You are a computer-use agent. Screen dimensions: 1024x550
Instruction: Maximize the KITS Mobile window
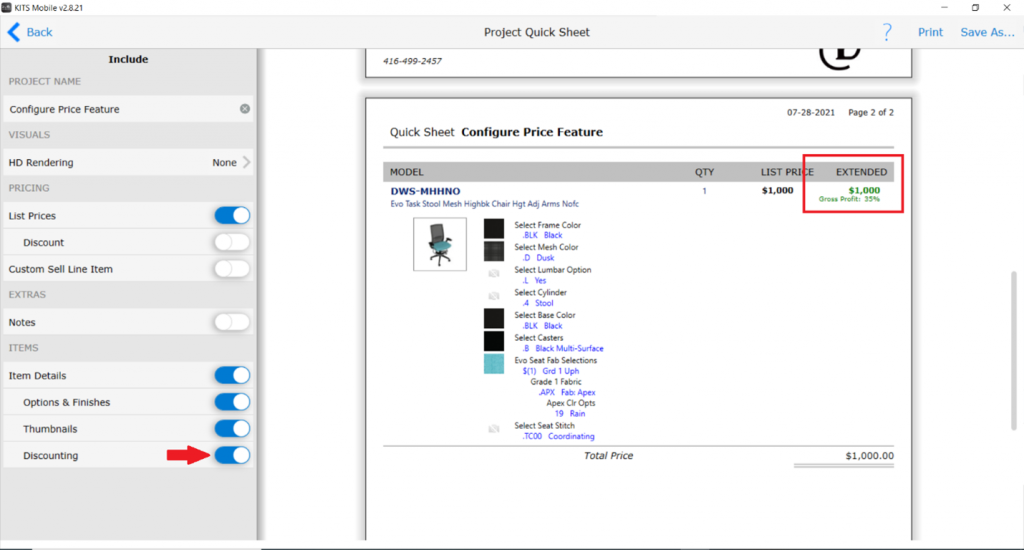(975, 7)
